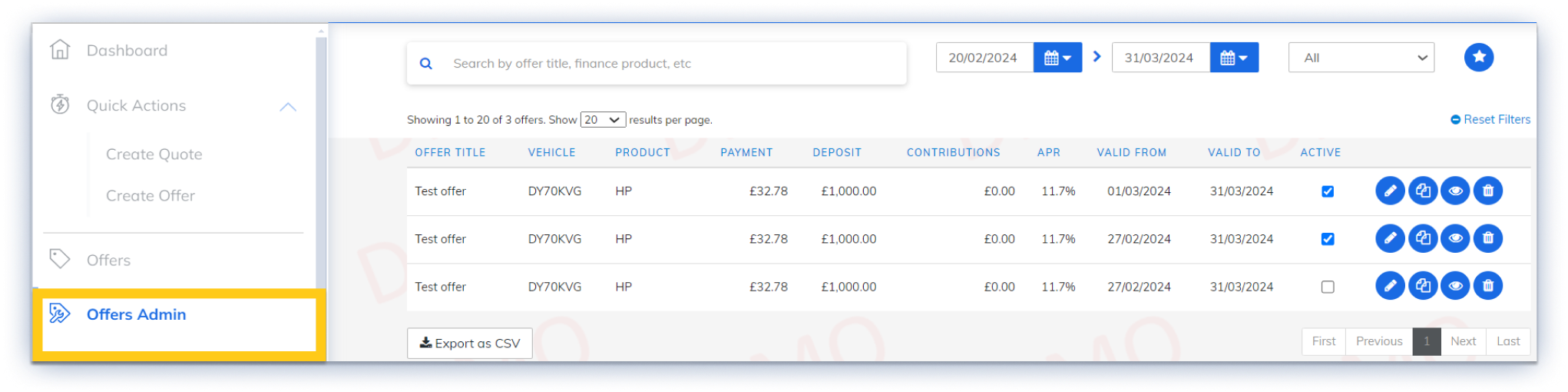Click the Export as CSV button
Image resolution: width=1568 pixels, height=392 pixels.
click(x=469, y=344)
